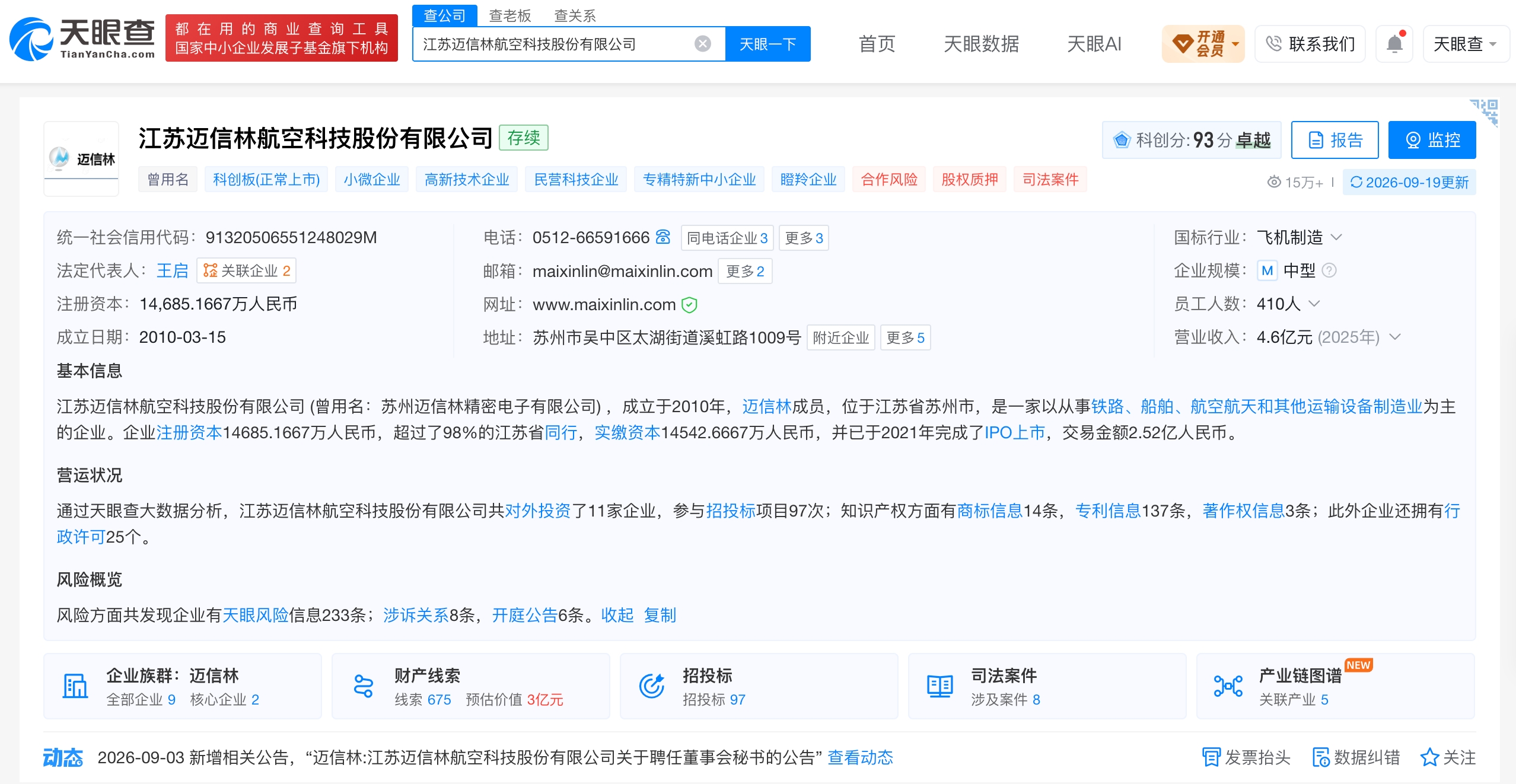
Task: Open 天眼AI in top navigation
Action: (x=1094, y=44)
